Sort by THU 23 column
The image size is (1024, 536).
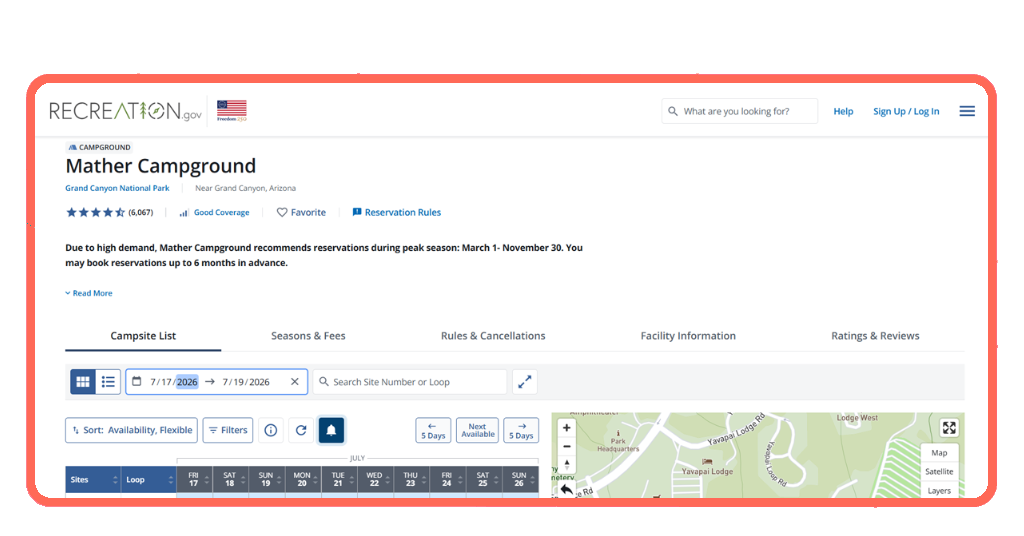tap(411, 480)
